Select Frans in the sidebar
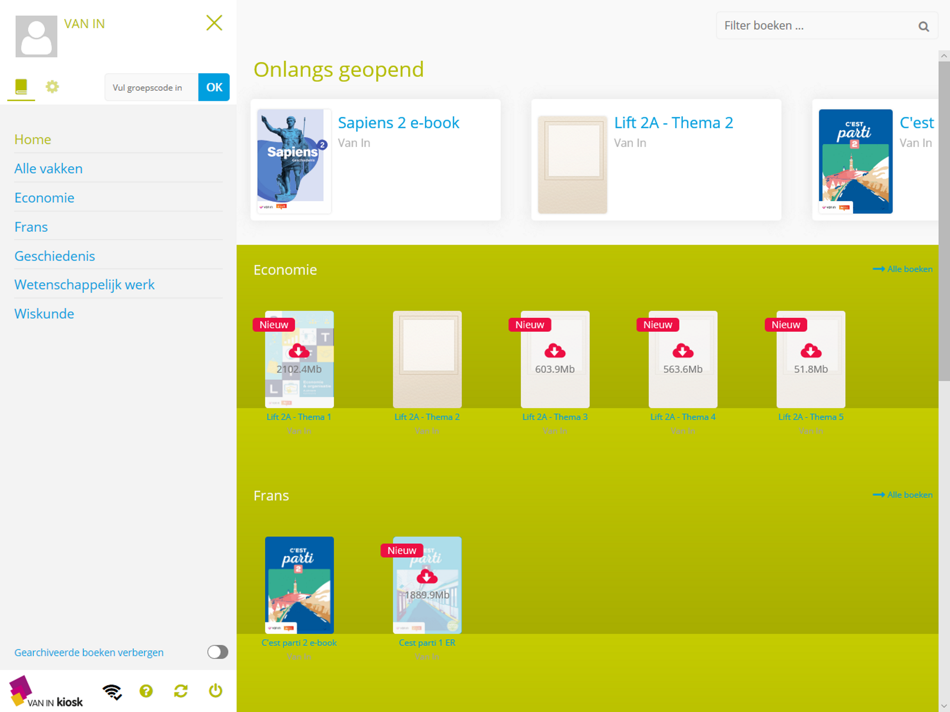 pyautogui.click(x=31, y=227)
